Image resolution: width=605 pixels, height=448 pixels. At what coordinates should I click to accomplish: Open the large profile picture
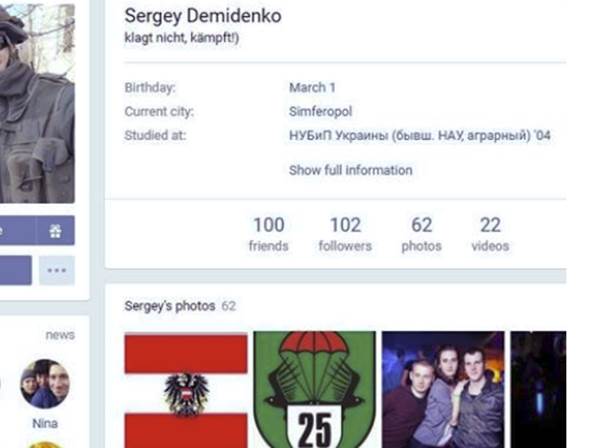coord(37,100)
